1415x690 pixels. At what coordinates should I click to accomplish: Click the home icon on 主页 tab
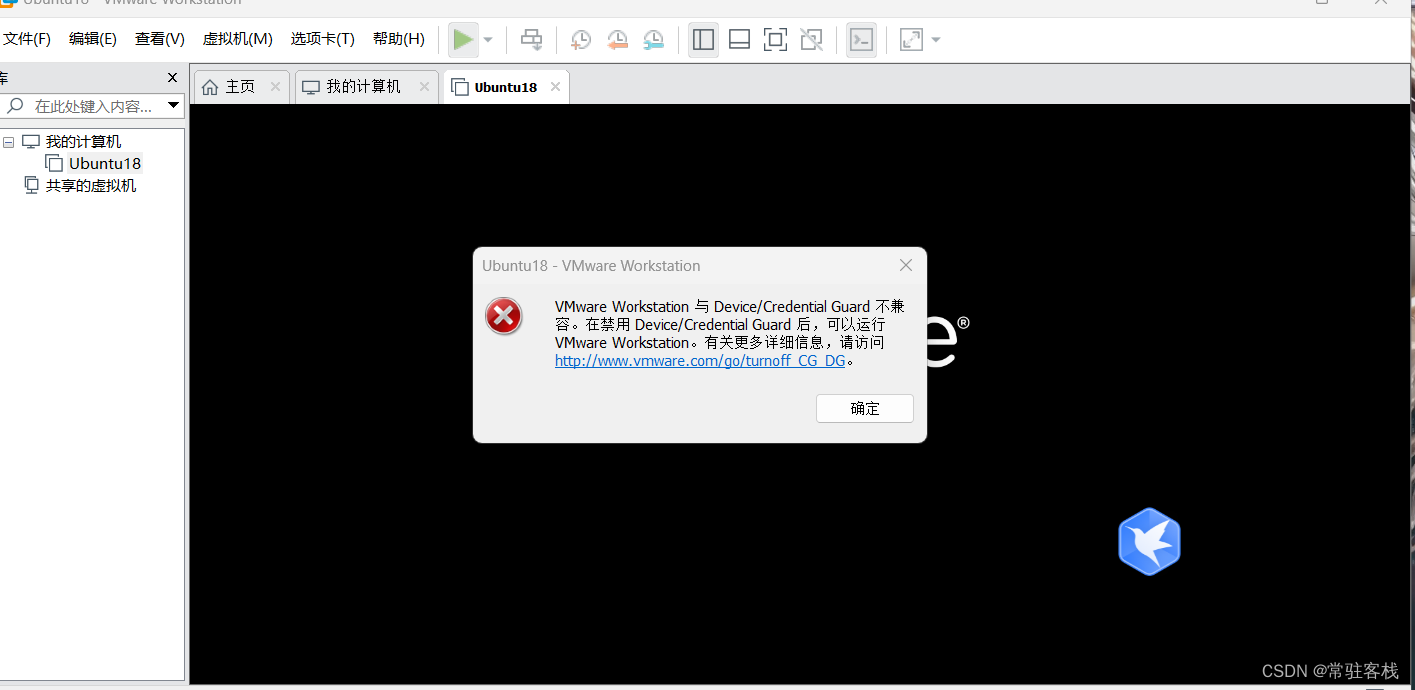point(210,87)
